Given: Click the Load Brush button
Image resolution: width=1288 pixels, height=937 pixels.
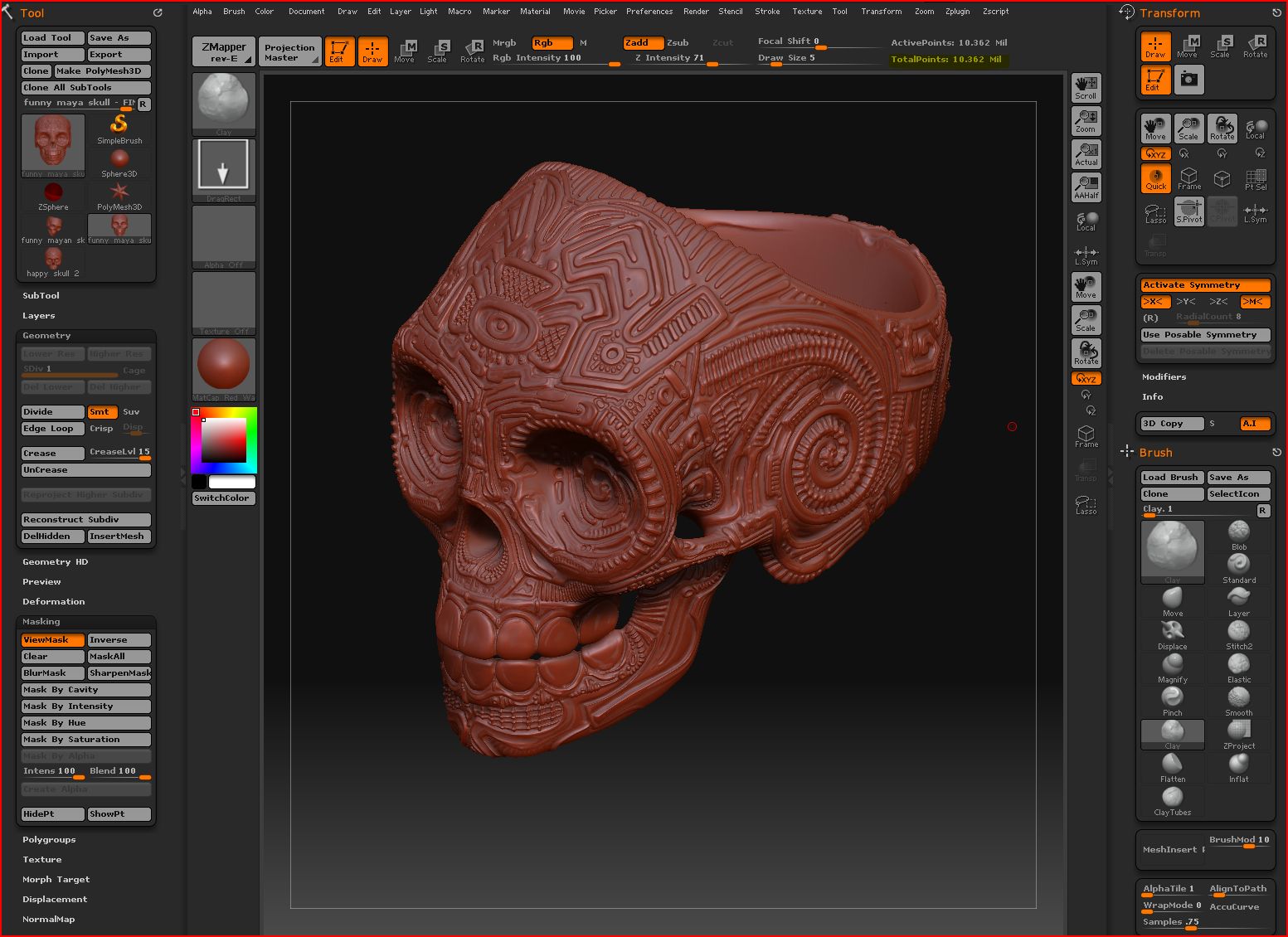Looking at the screenshot, I should click(1173, 477).
